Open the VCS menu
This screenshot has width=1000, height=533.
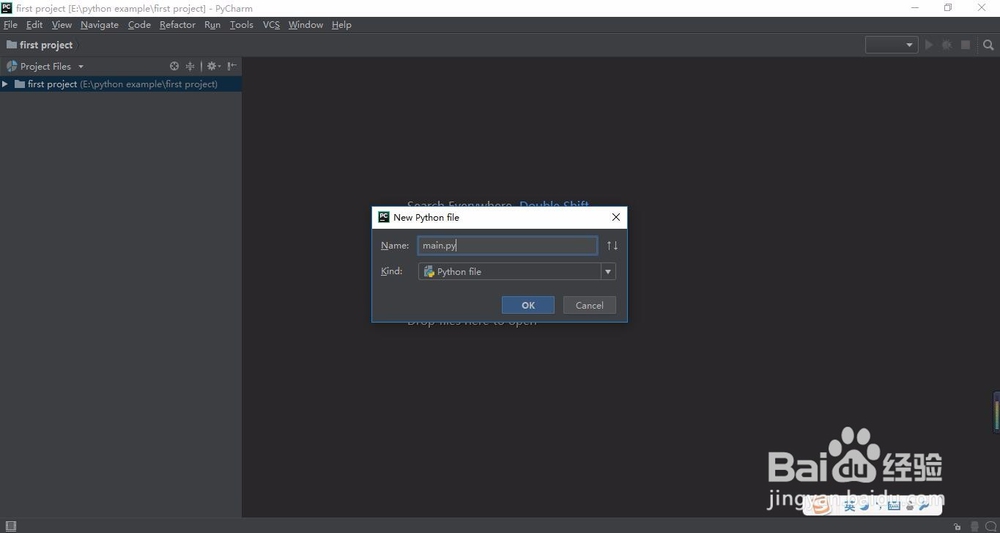click(271, 24)
